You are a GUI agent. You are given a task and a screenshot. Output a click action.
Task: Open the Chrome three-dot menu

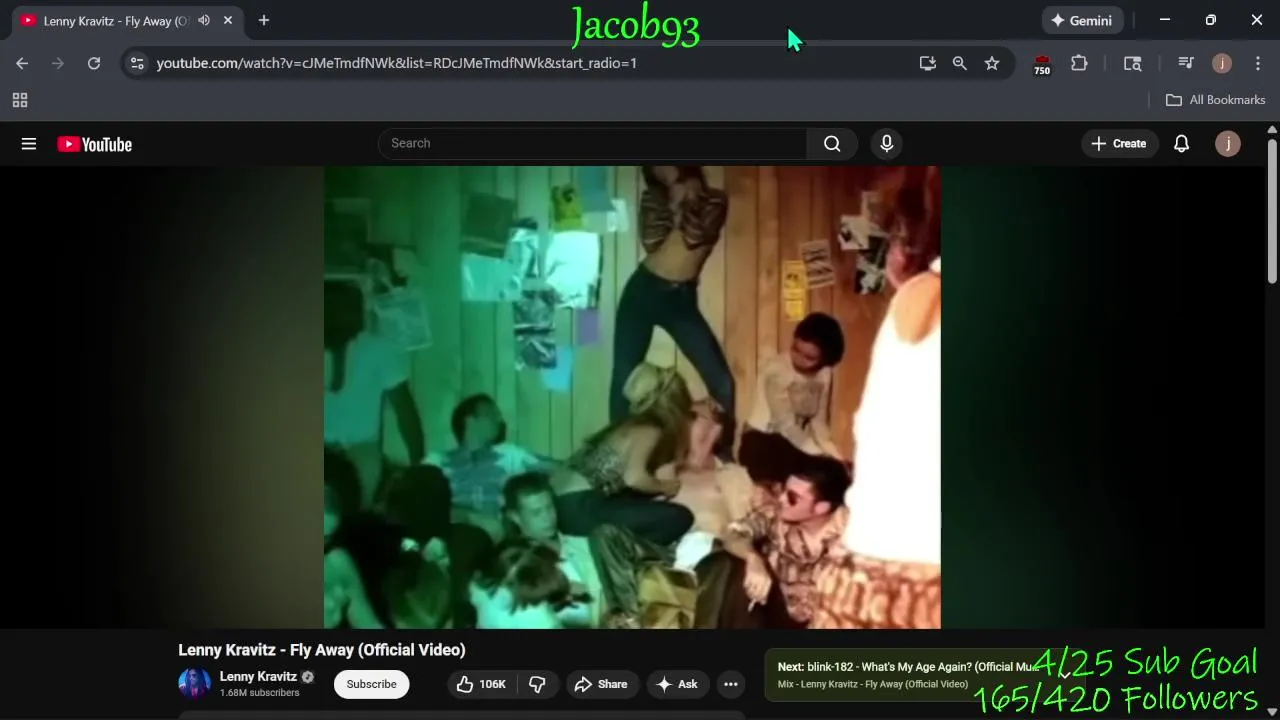pyautogui.click(x=1258, y=63)
